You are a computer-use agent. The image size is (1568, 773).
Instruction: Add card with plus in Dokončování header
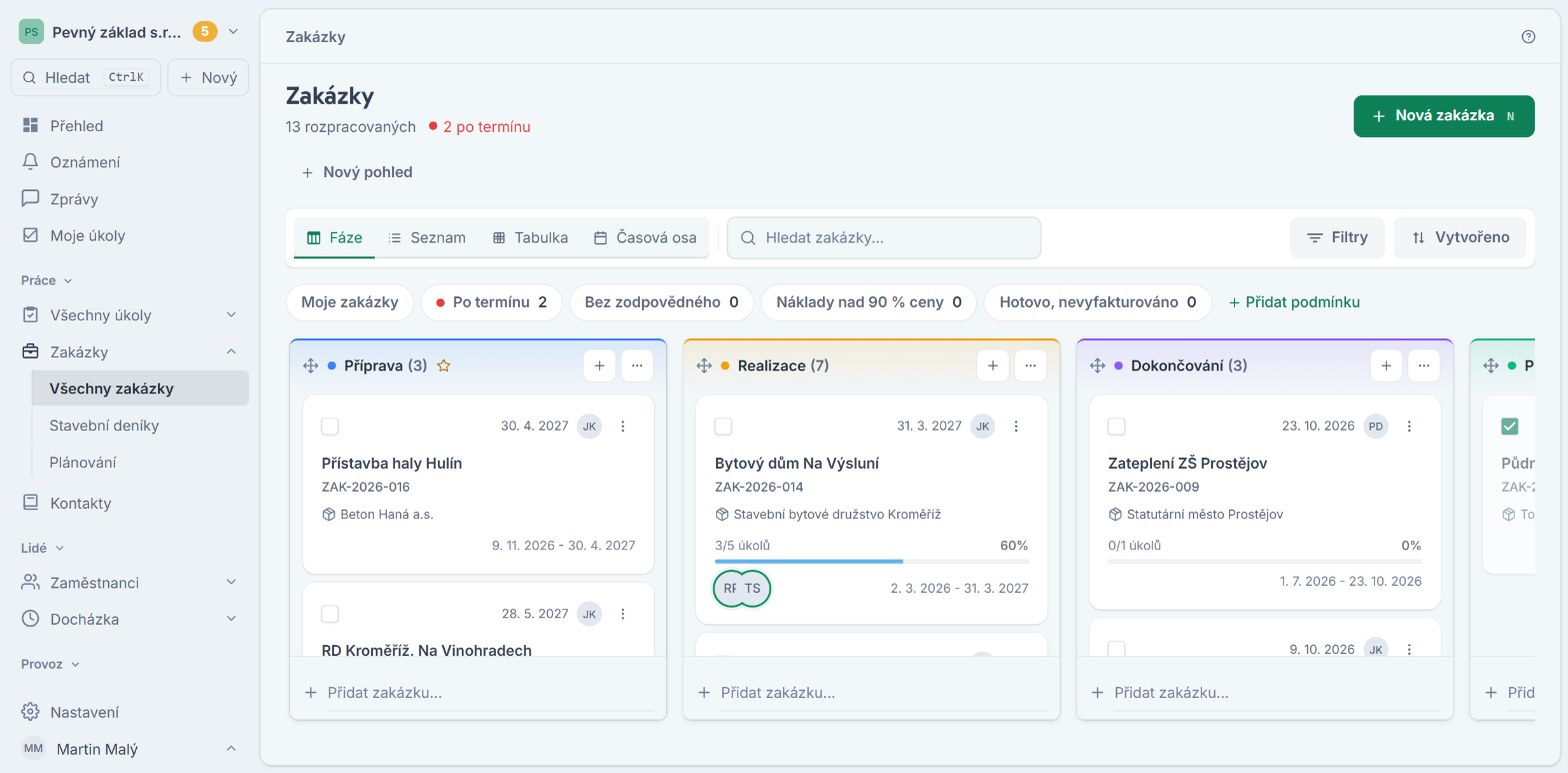[1386, 366]
